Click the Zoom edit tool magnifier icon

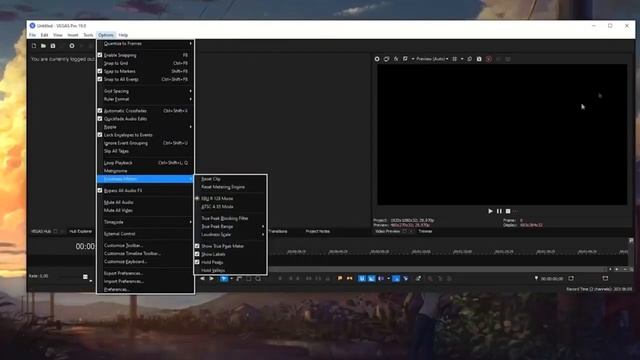(258, 278)
